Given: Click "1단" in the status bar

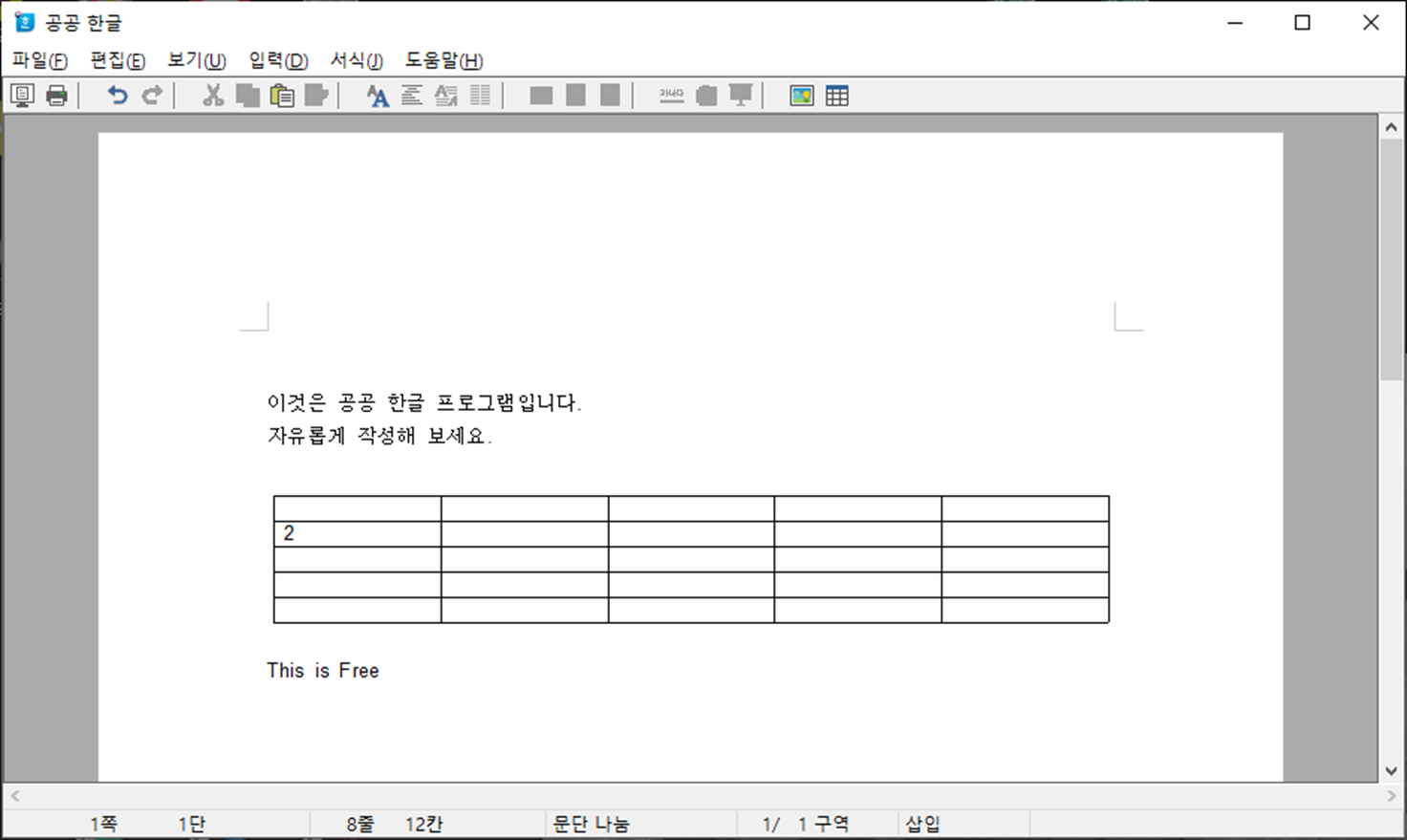Looking at the screenshot, I should (x=192, y=824).
